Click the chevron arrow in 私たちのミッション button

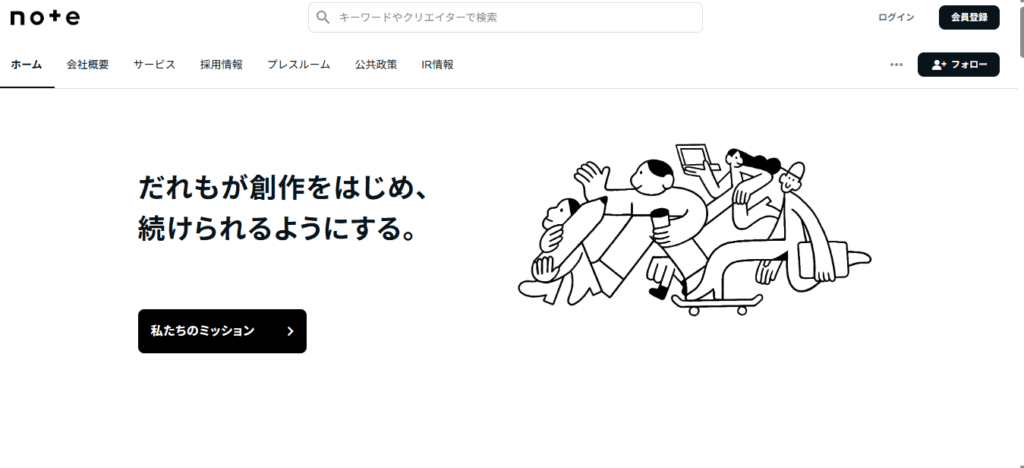[291, 332]
